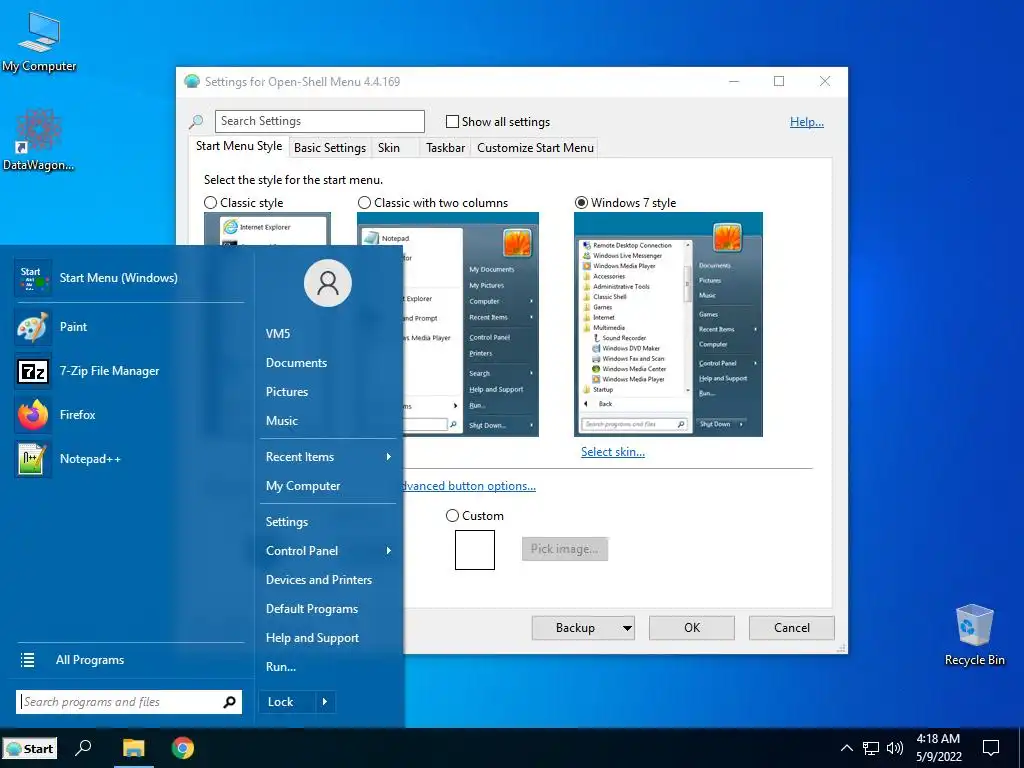Click the search magnifier in start menu
The height and width of the screenshot is (768, 1024).
[229, 702]
